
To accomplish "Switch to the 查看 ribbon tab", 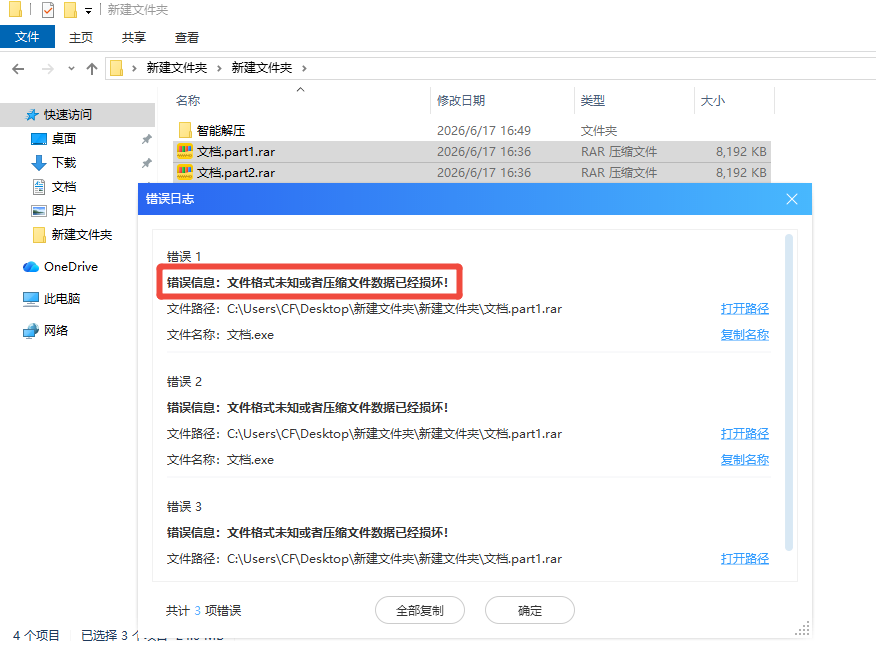I will 187,37.
